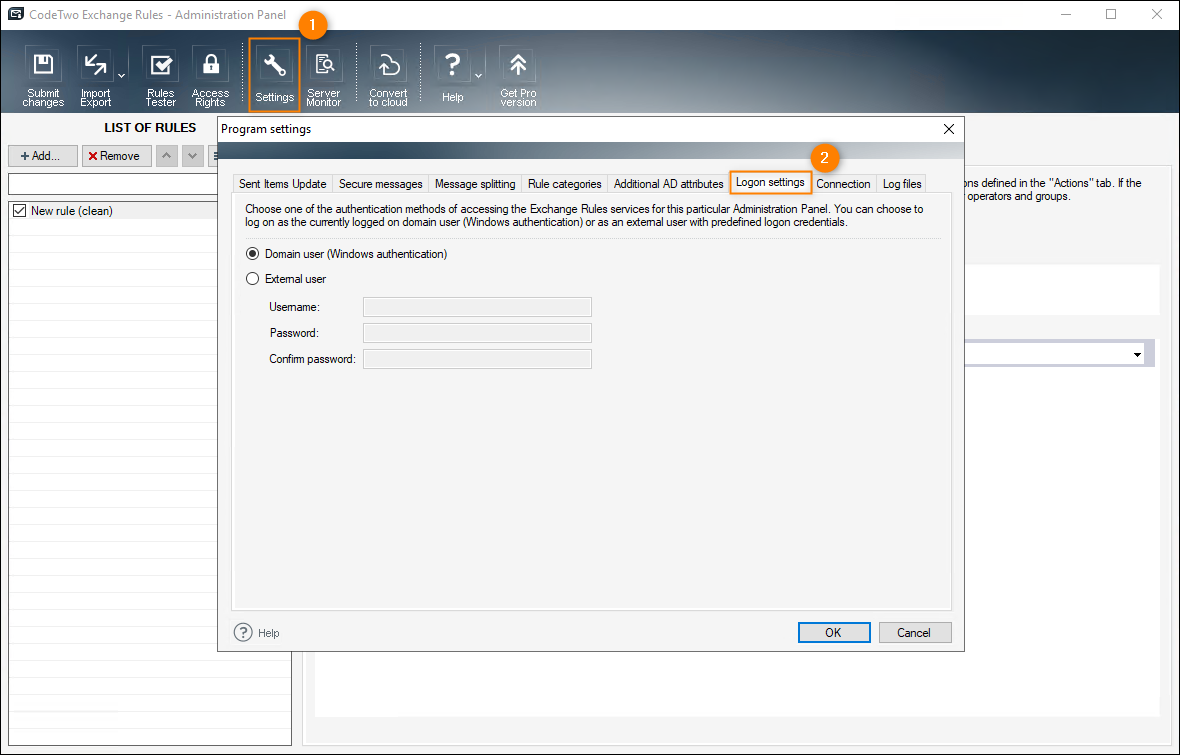Expand the Import Export dropdown arrow
Image resolution: width=1180 pixels, height=755 pixels.
pyautogui.click(x=121, y=75)
